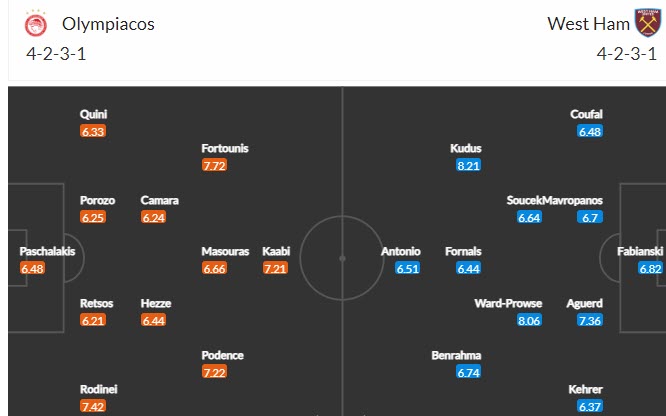Select player Quini
The width and height of the screenshot is (666, 416).
[93, 114]
